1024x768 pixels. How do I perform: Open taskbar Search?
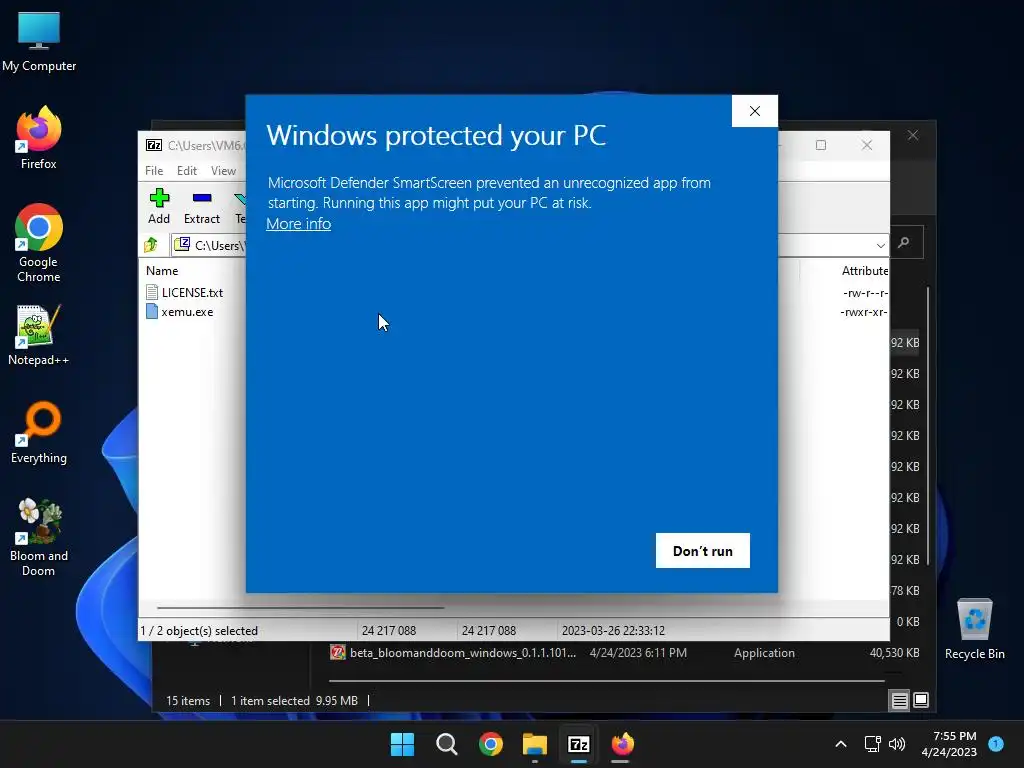[x=447, y=744]
